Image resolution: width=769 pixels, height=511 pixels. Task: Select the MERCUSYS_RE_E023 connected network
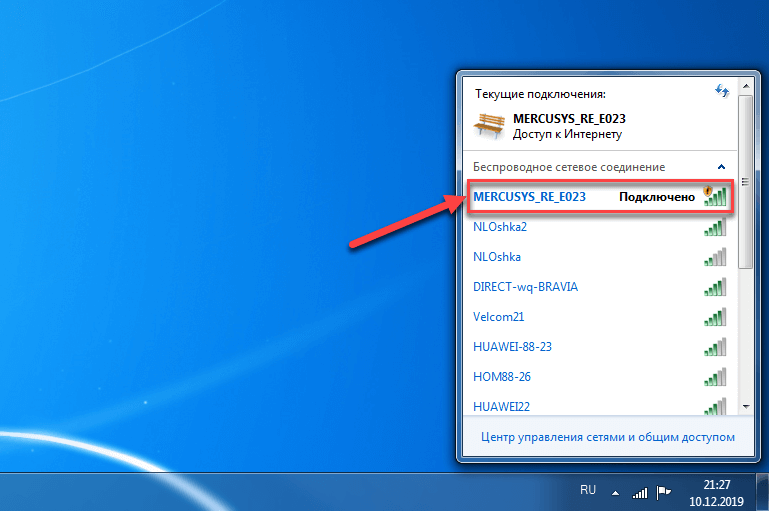click(x=529, y=197)
